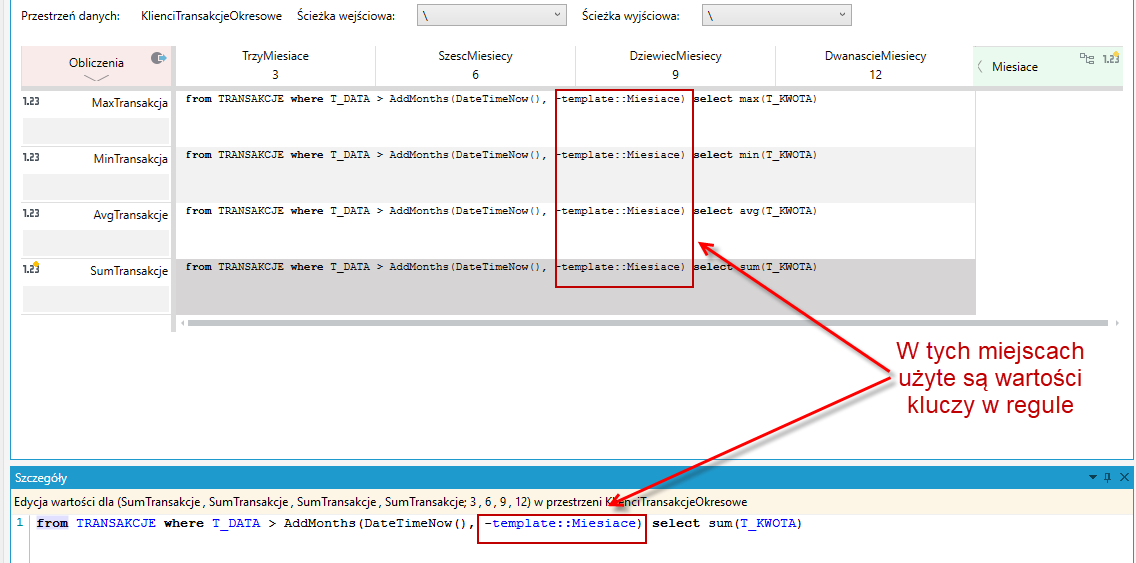Select the DziewiecMiesiecy column header
Image resolution: width=1136 pixels, height=563 pixels.
[x=675, y=65]
